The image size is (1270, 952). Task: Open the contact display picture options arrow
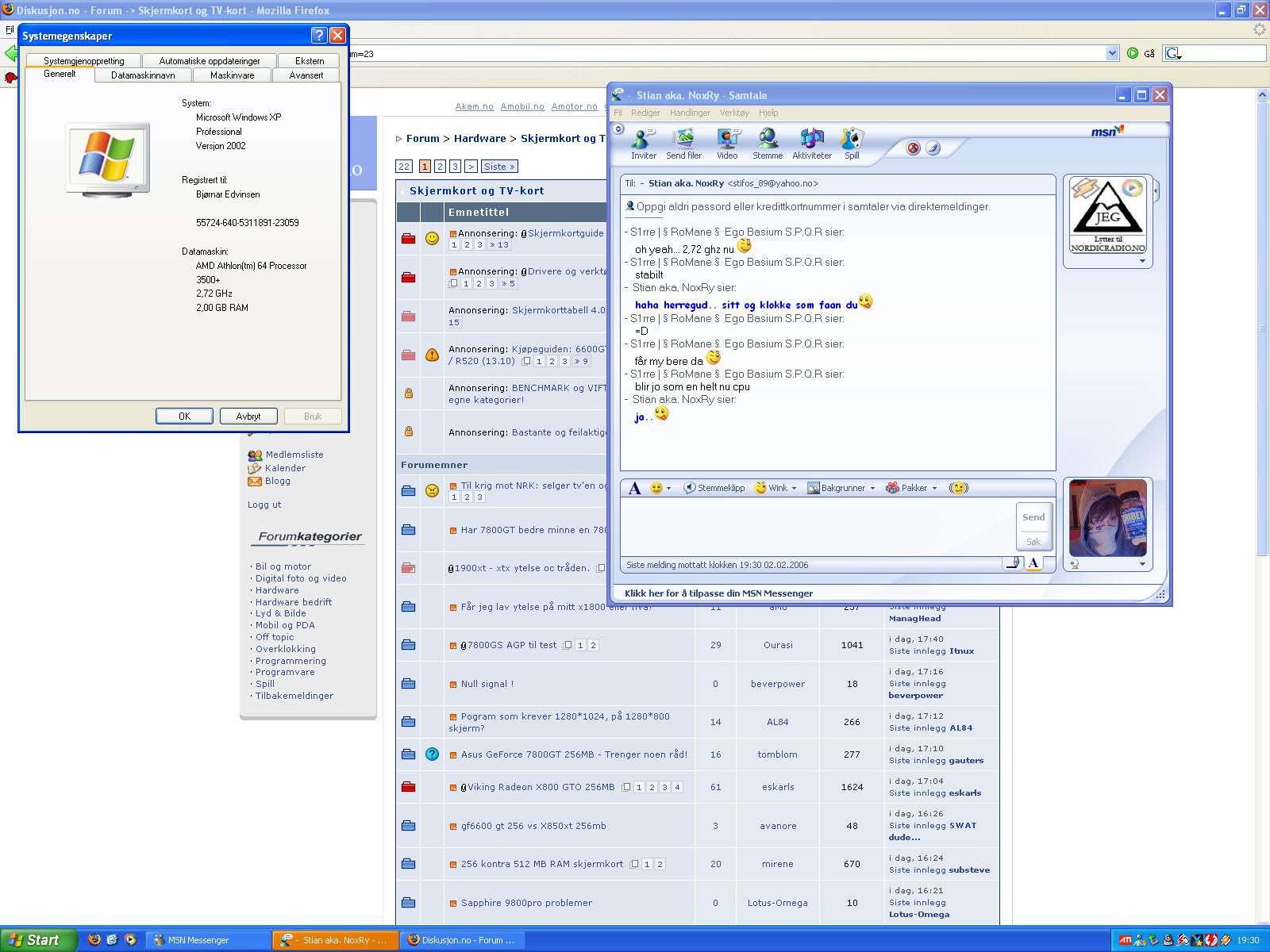click(1142, 261)
